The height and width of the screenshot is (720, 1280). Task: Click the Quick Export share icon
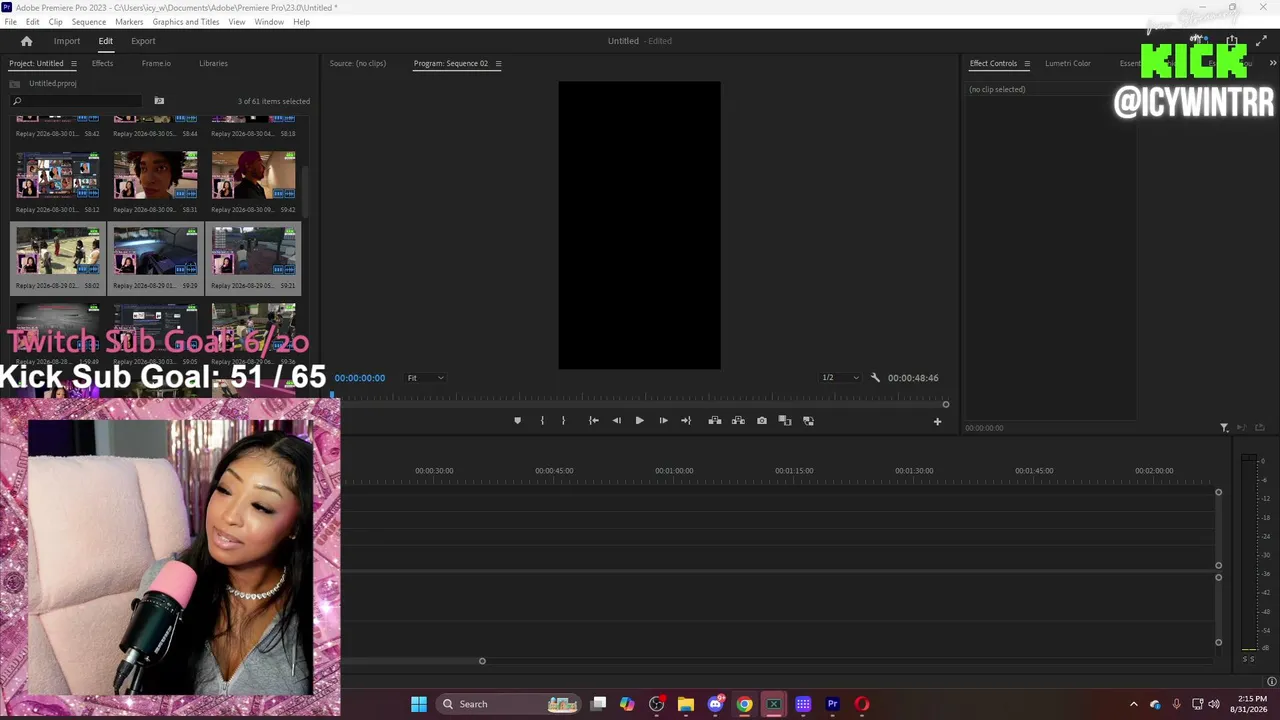coord(1232,41)
